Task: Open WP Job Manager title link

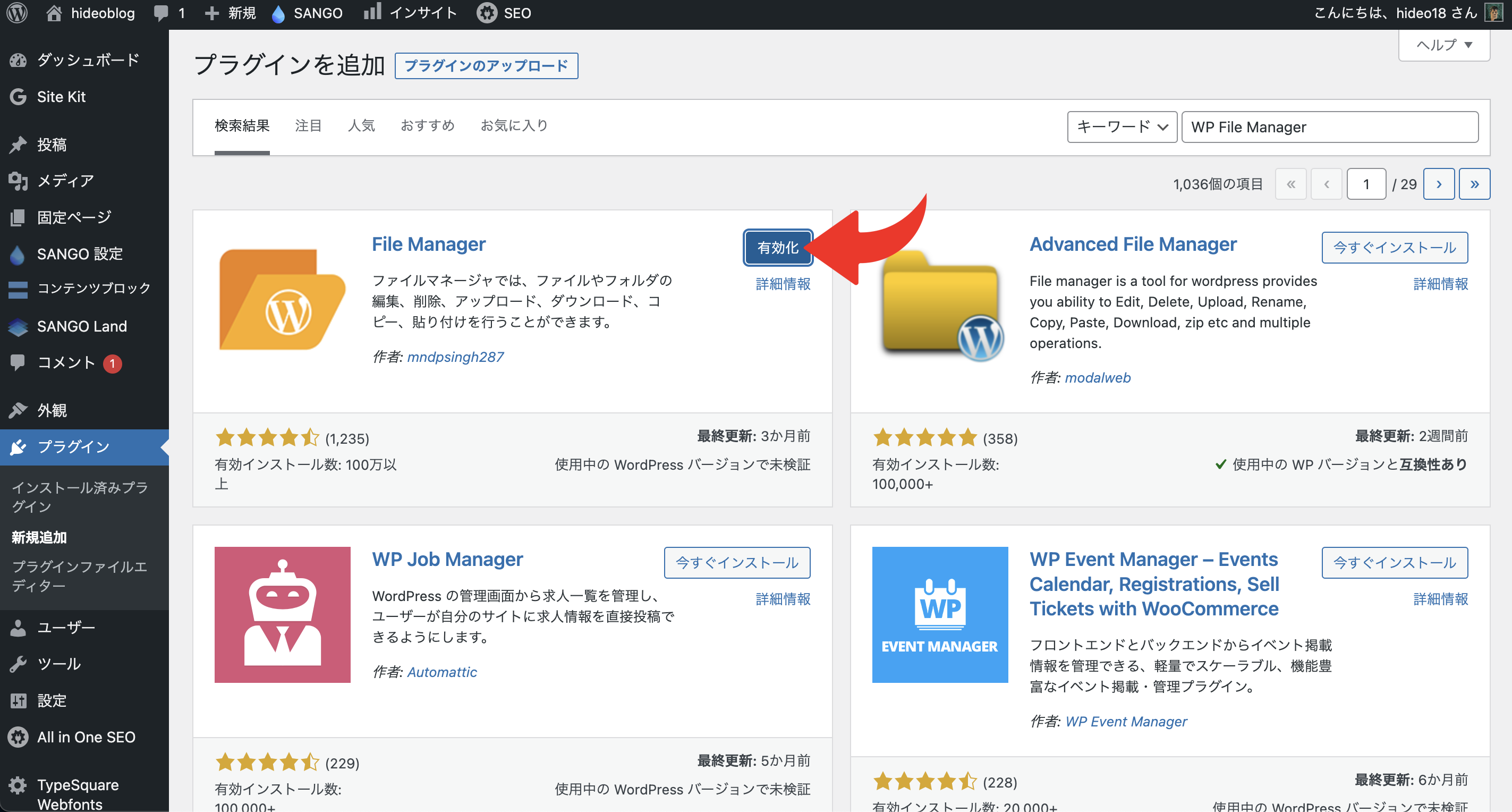Action: (447, 560)
